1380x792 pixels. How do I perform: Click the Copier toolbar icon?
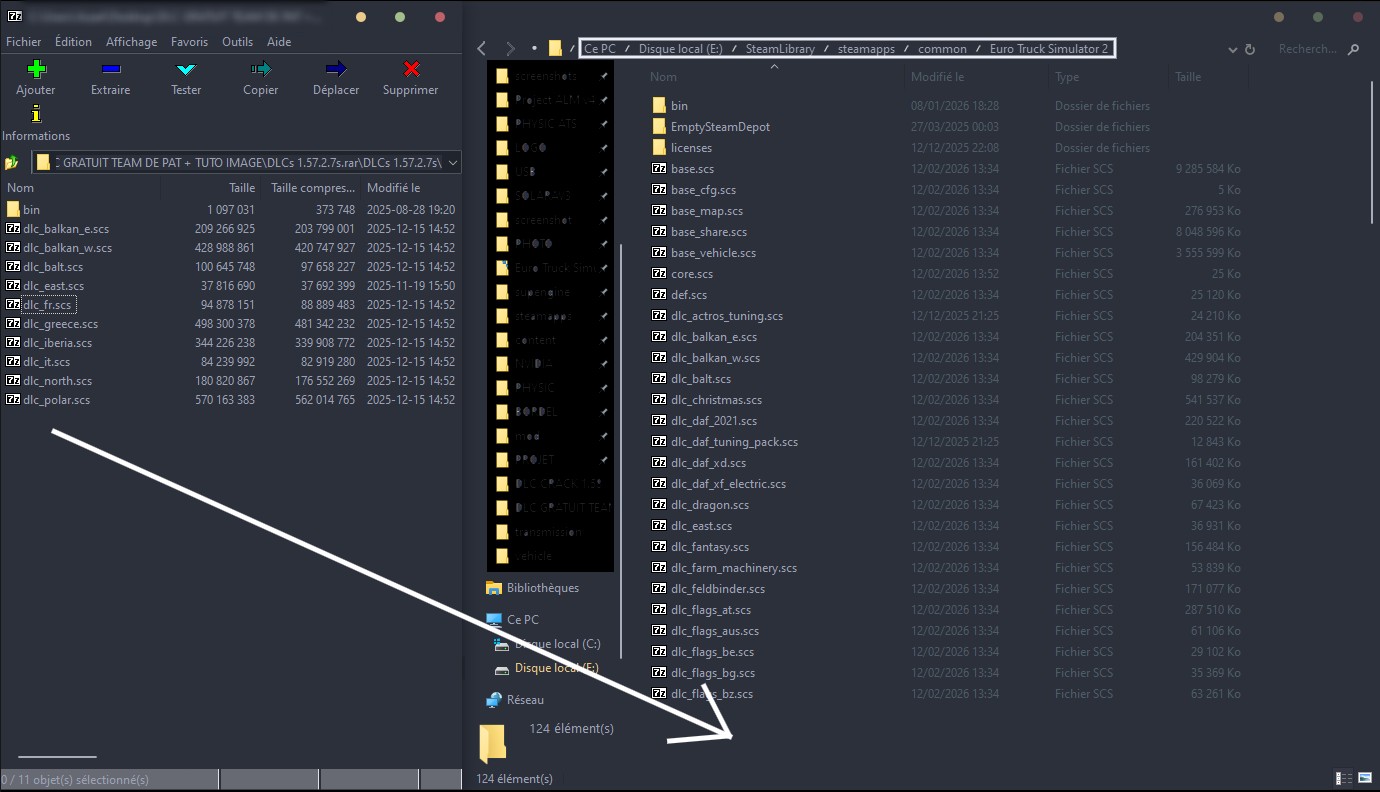coord(261,69)
